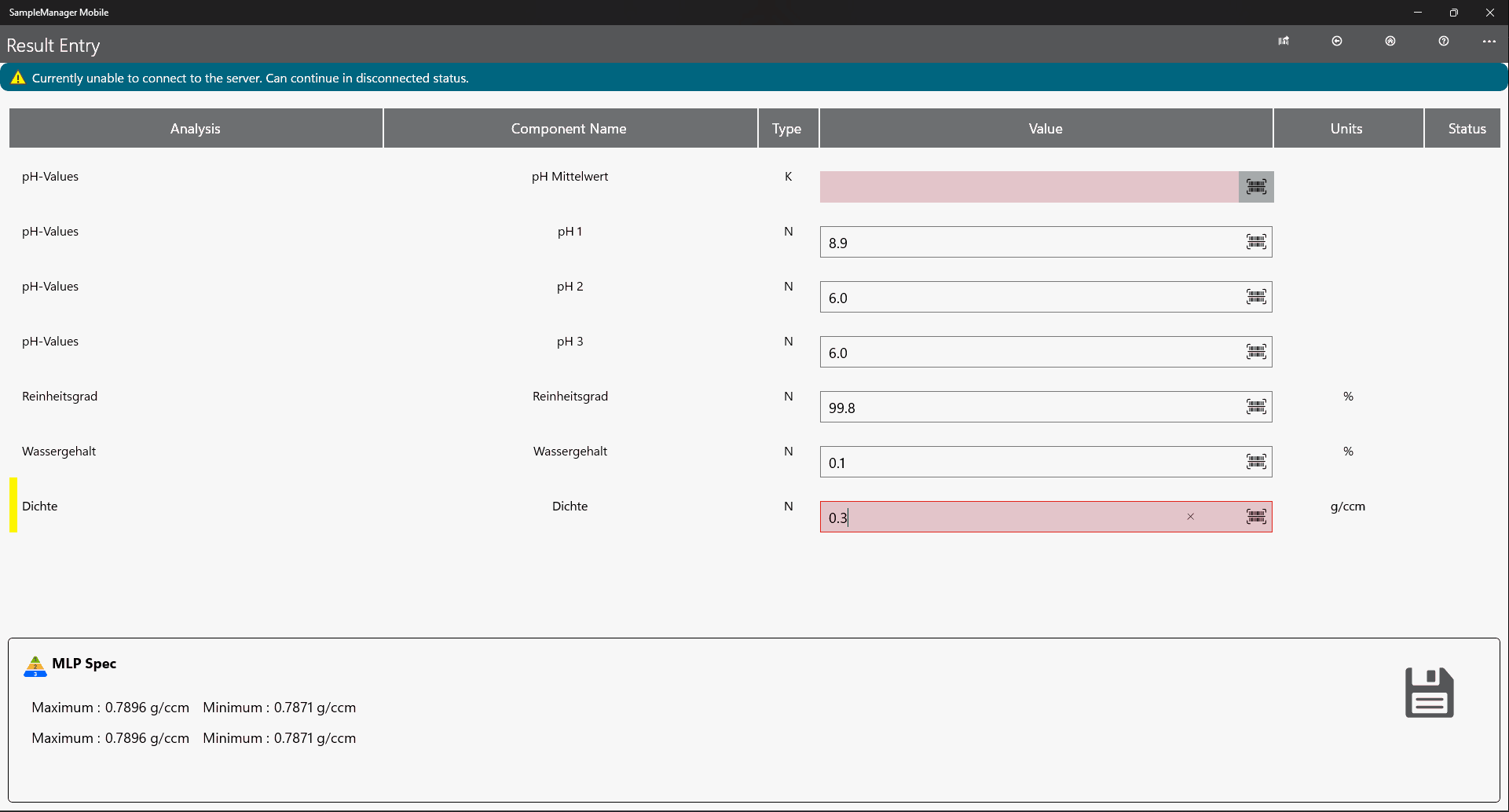1509x812 pixels.
Task: Scan barcode for pH 1 value
Action: 1256,242
